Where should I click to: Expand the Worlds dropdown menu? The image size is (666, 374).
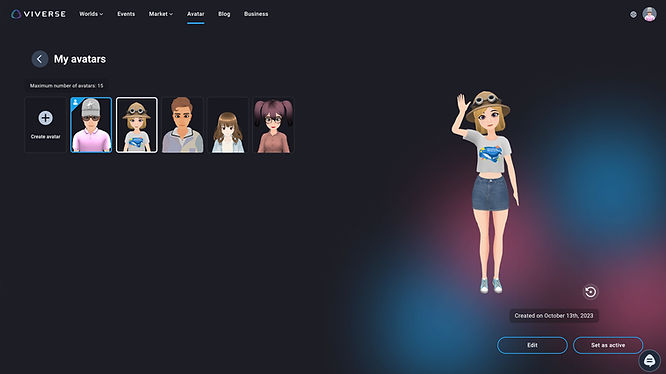click(x=91, y=14)
